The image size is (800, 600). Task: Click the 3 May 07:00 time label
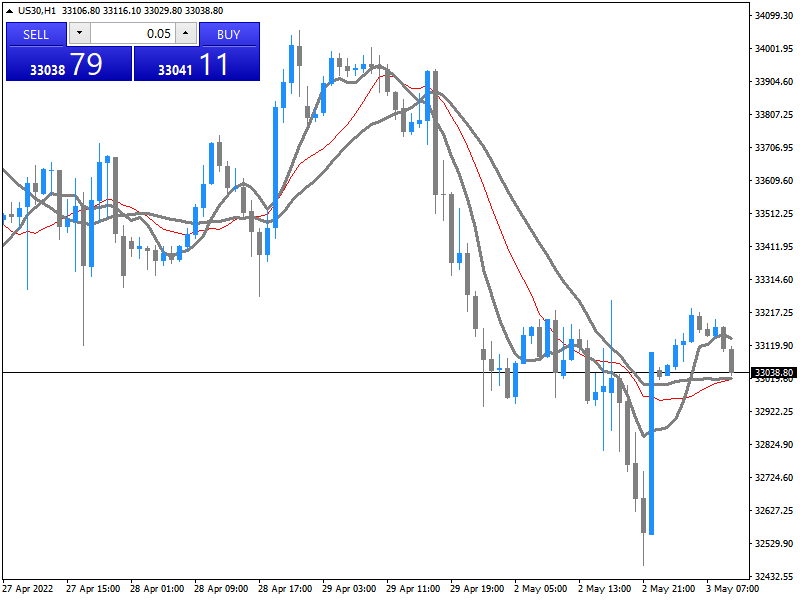coord(733,589)
